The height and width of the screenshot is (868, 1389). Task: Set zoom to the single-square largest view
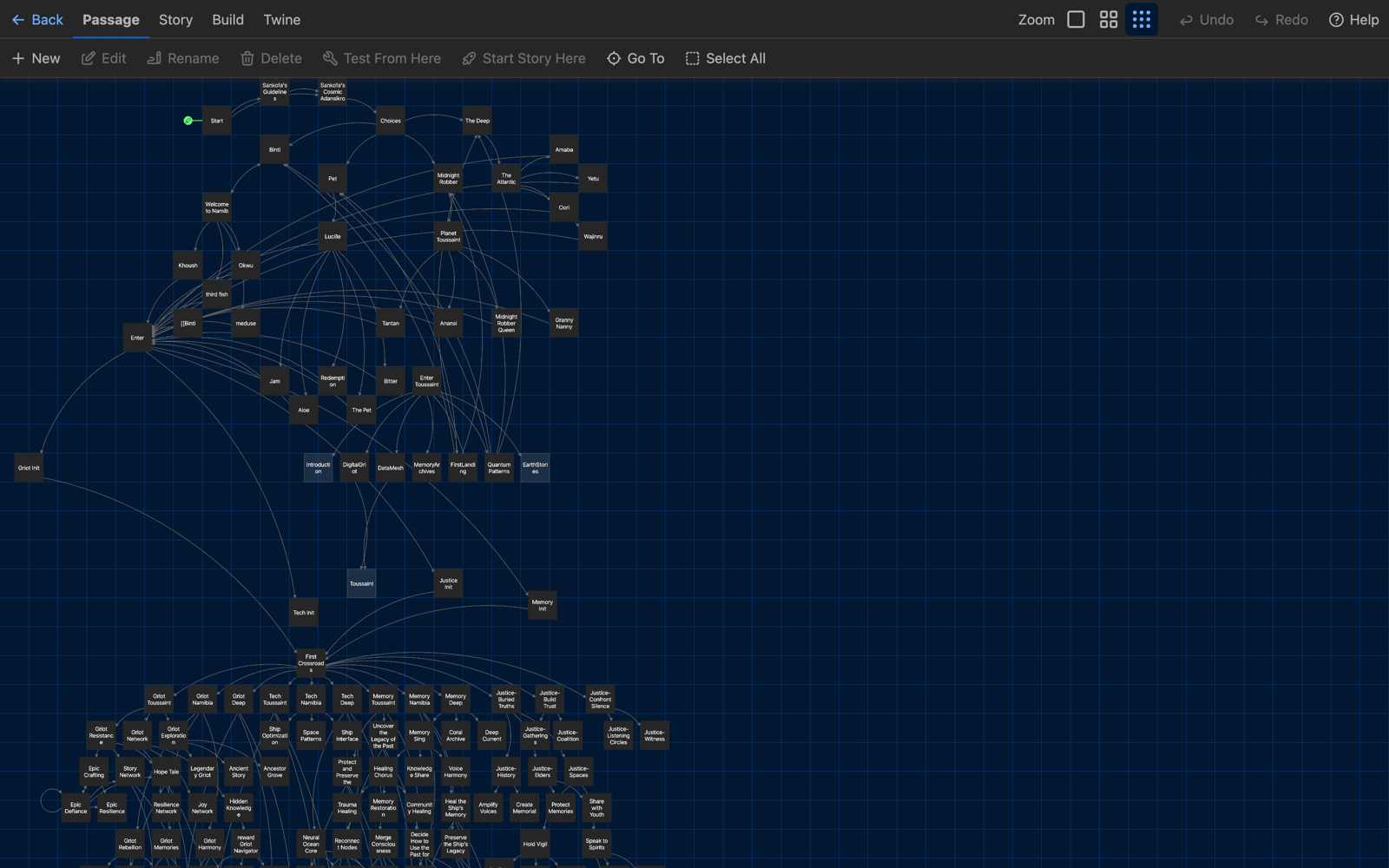pos(1076,19)
